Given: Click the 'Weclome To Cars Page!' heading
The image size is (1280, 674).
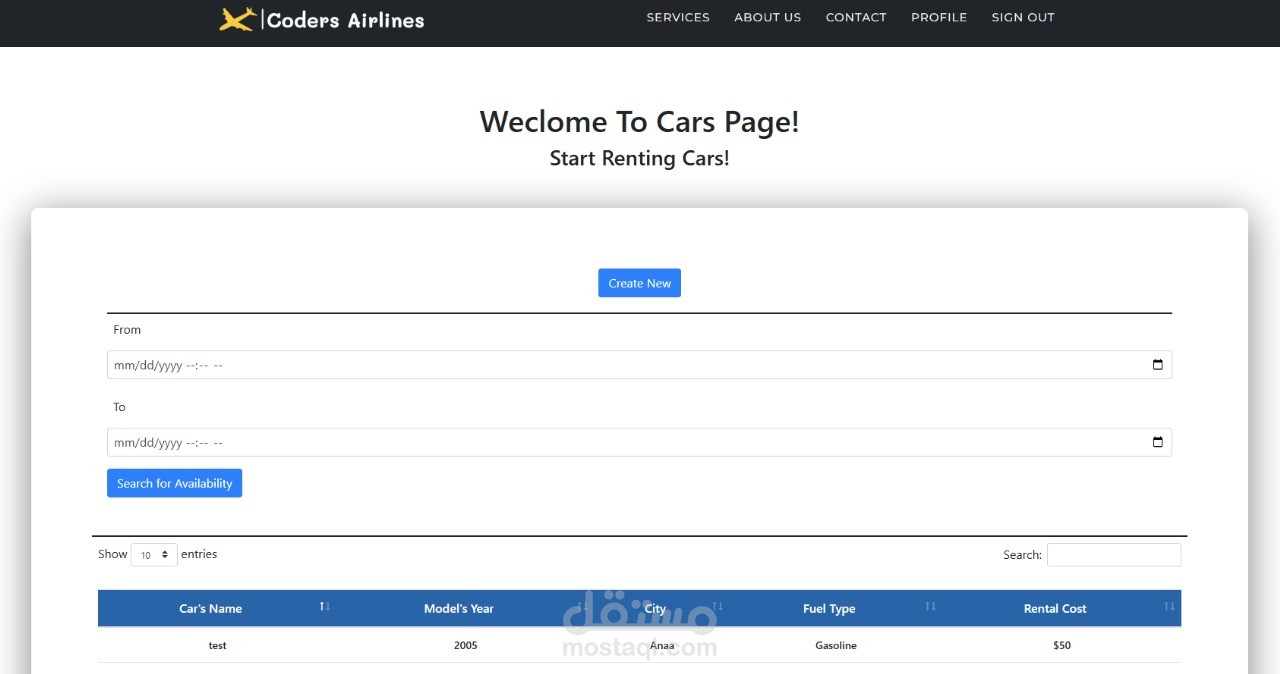Looking at the screenshot, I should coord(640,122).
